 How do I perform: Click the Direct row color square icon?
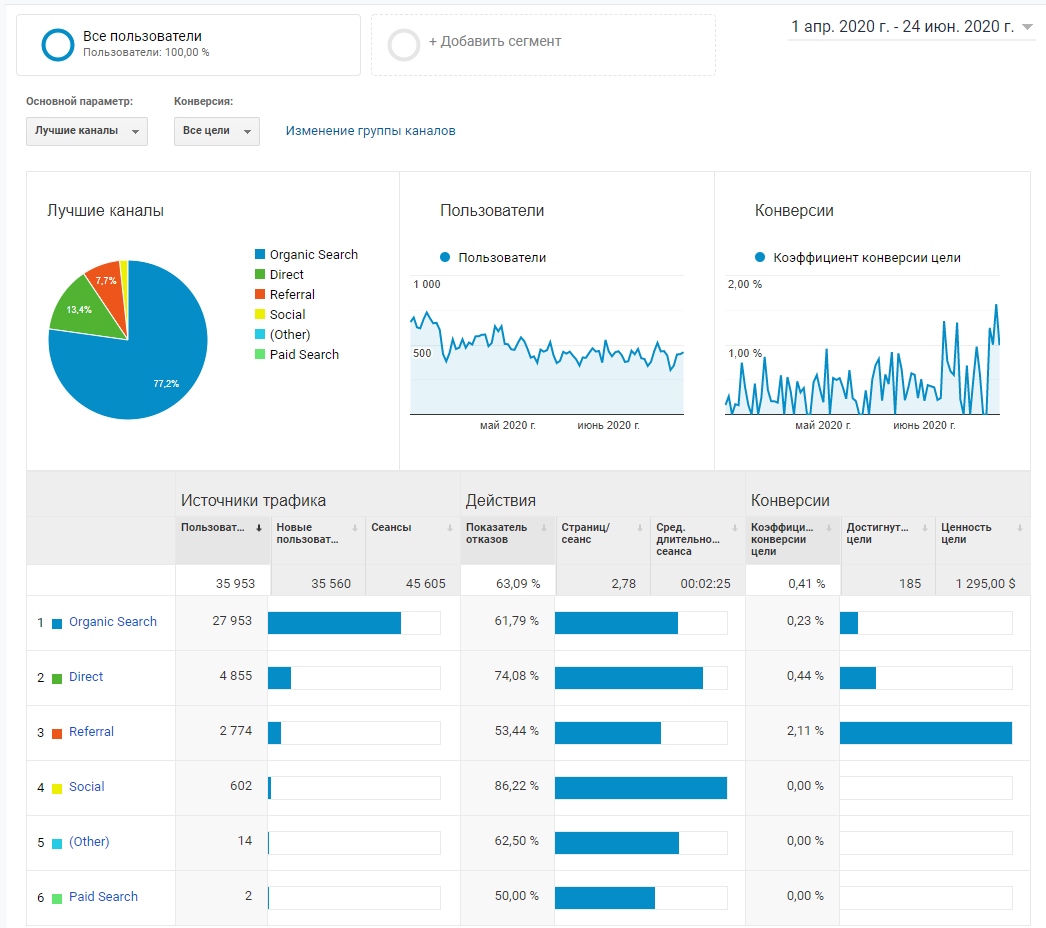point(57,678)
